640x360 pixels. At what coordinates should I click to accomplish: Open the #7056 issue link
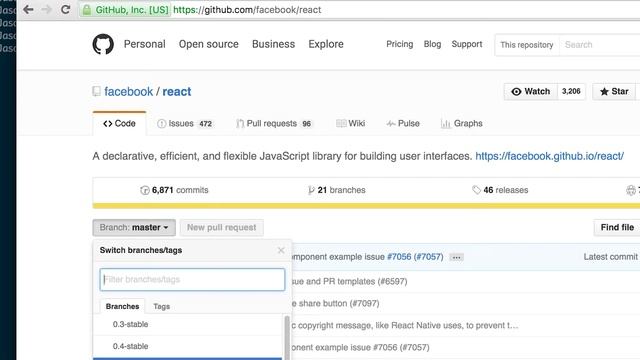[399, 257]
